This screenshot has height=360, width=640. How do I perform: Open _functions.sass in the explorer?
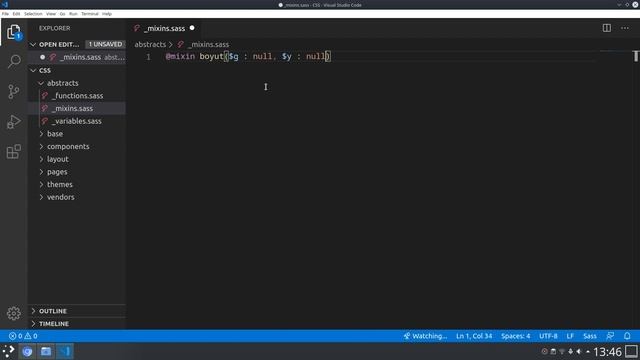[x=78, y=96]
